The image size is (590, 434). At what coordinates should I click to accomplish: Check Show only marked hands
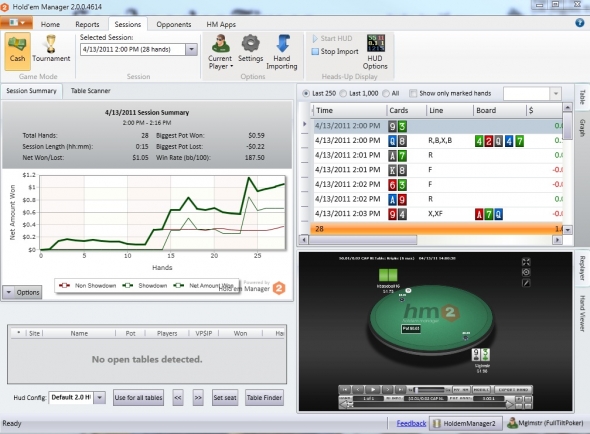point(413,93)
